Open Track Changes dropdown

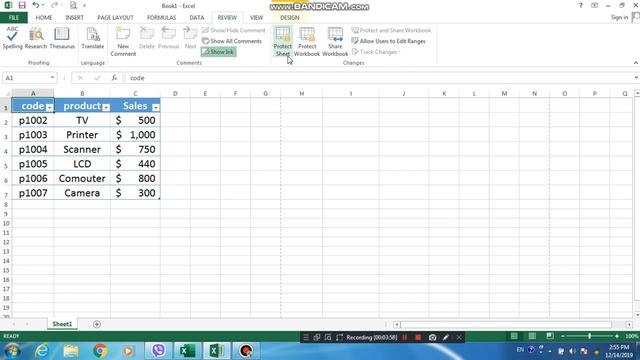(x=376, y=52)
